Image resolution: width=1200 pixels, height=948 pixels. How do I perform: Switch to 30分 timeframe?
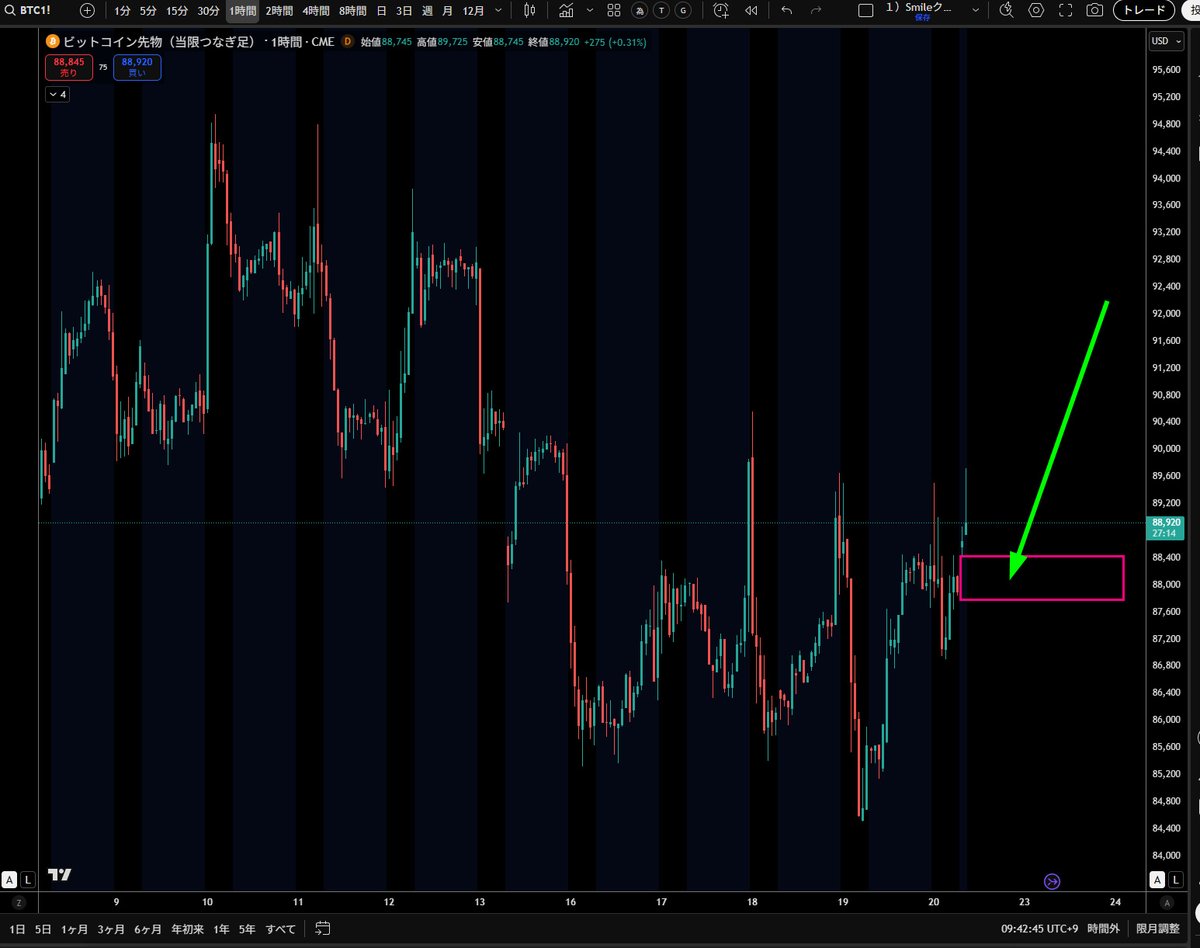click(208, 10)
